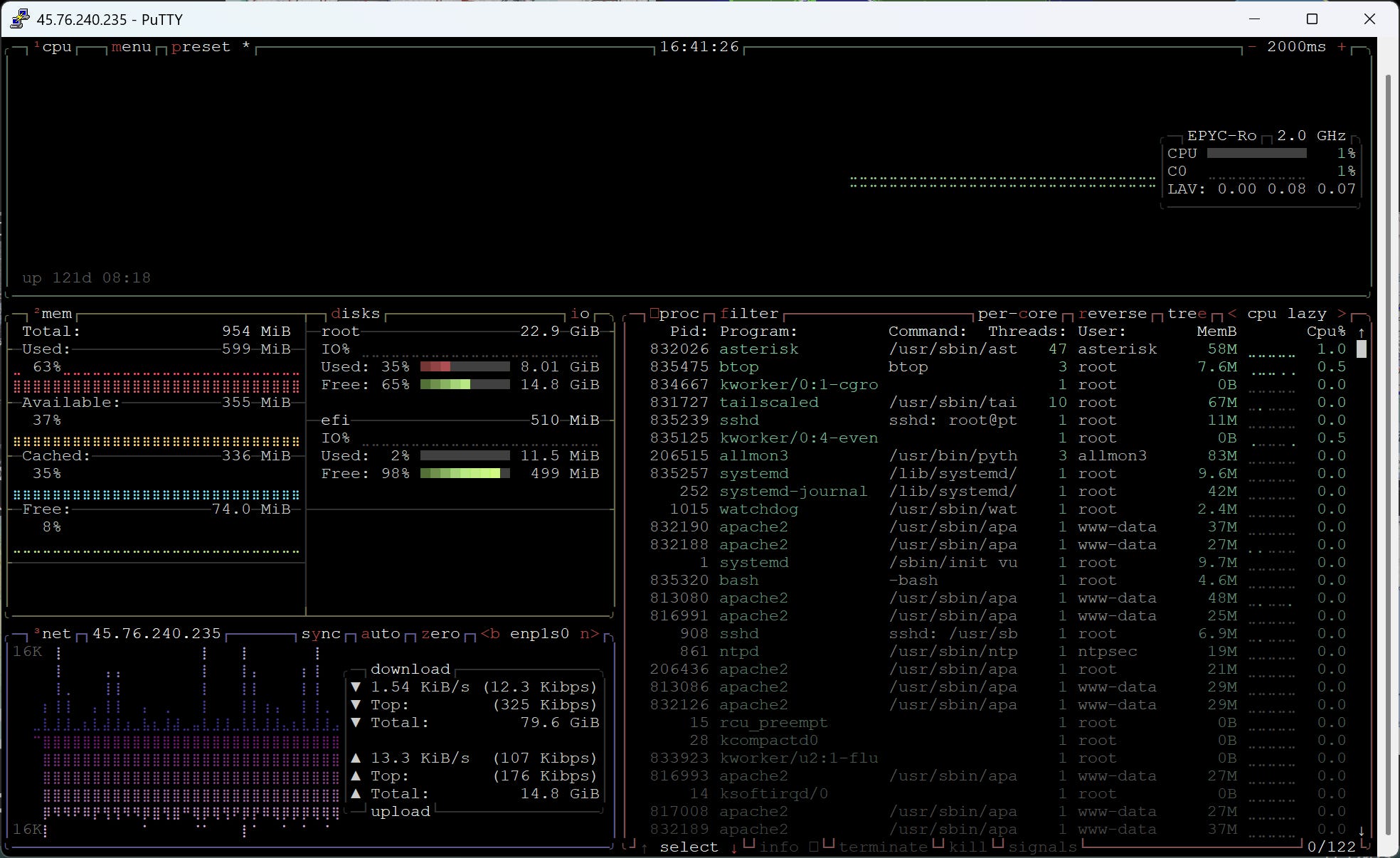
Task: Select next network interface with n arrow
Action: pos(589,634)
